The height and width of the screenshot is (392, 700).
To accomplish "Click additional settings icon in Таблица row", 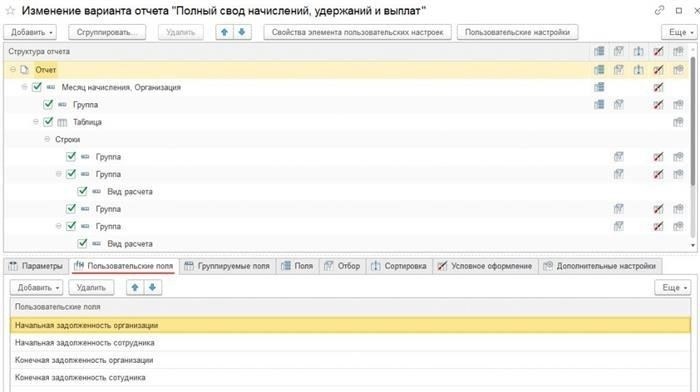I will pyautogui.click(x=678, y=122).
